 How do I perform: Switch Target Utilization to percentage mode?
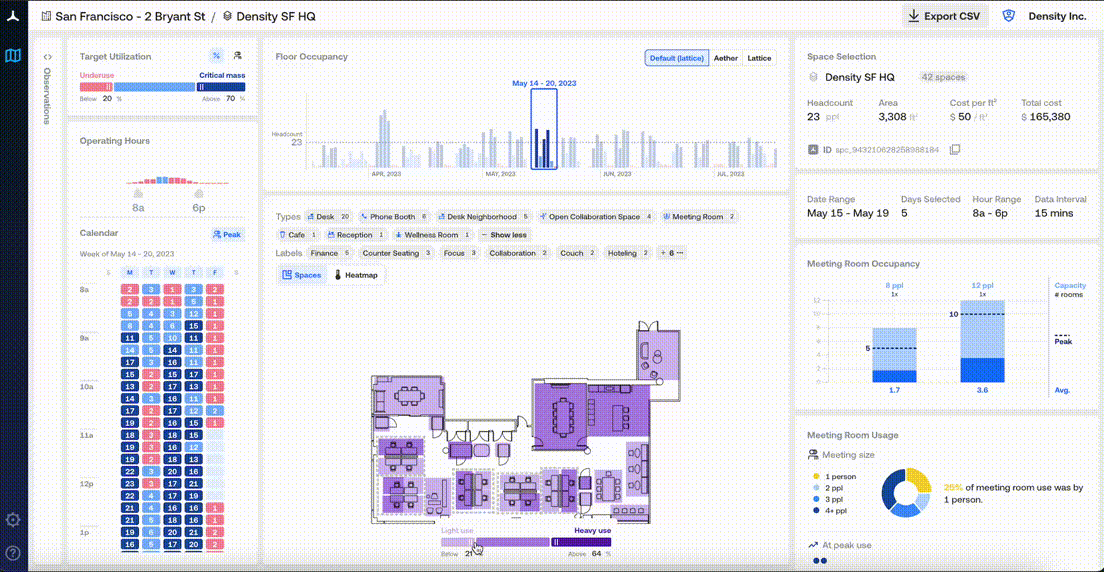coord(217,56)
